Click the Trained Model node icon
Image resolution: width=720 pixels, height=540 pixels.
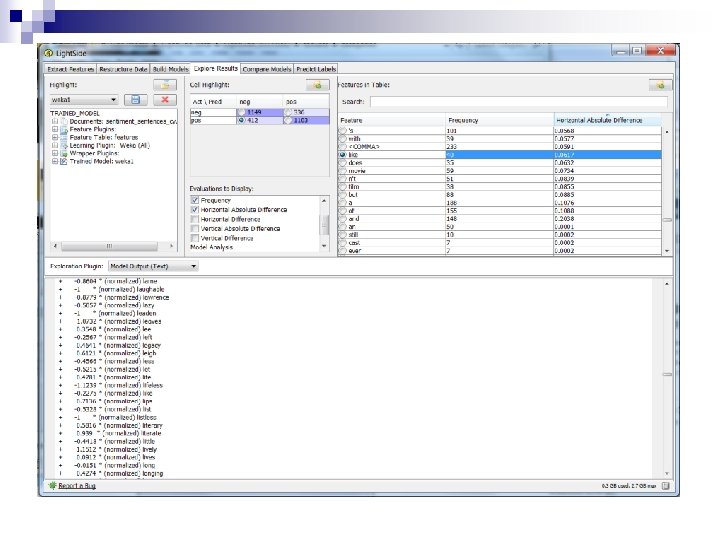tap(64, 162)
